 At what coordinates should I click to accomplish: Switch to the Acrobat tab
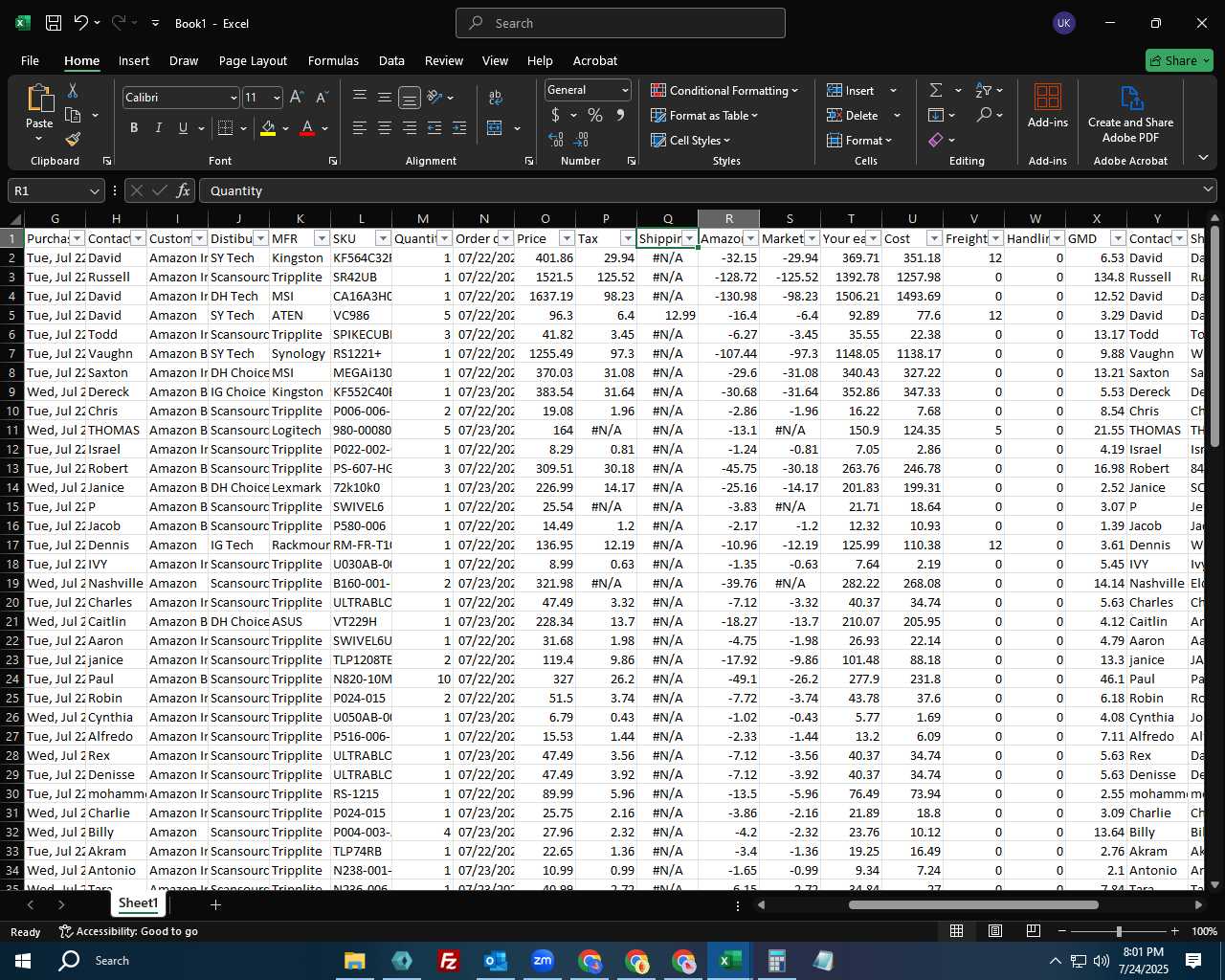(x=595, y=60)
